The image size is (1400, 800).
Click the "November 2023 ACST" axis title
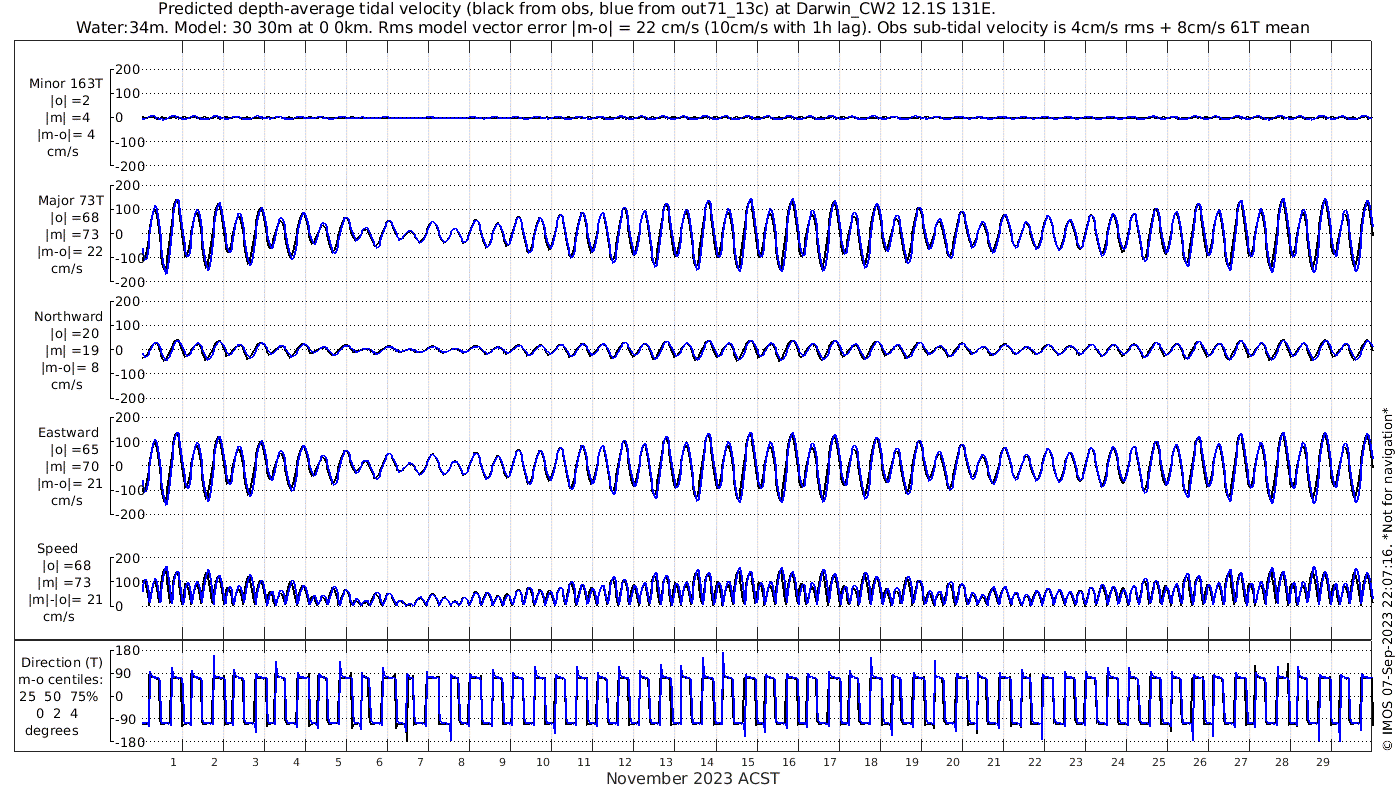coord(693,778)
